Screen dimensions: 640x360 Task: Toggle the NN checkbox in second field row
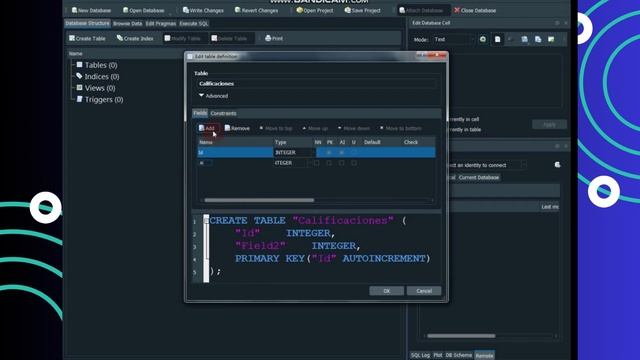click(317, 163)
